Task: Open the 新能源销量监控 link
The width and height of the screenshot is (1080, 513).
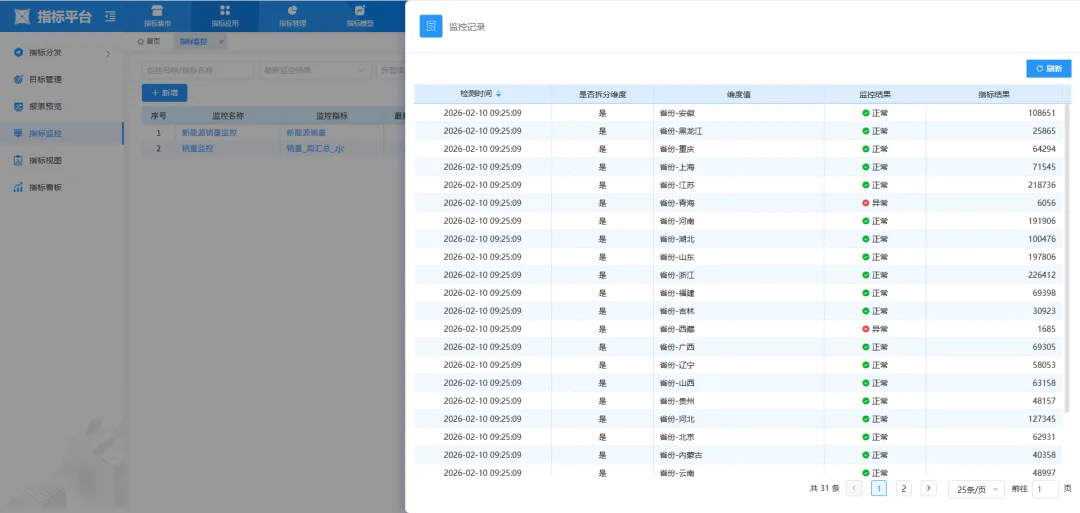Action: coord(209,132)
